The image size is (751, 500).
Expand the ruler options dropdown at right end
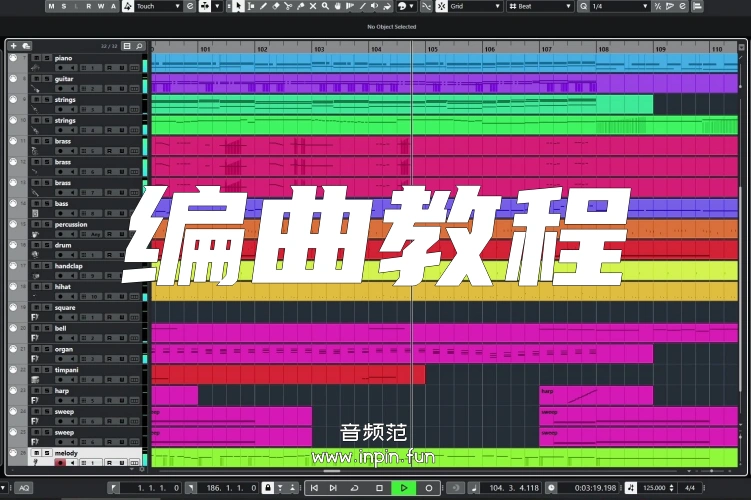tap(741, 47)
